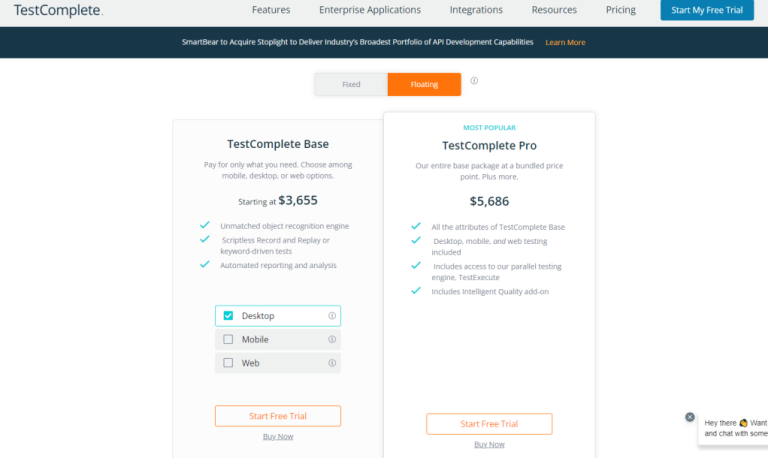Click the info icon in Desktop row

click(x=332, y=316)
